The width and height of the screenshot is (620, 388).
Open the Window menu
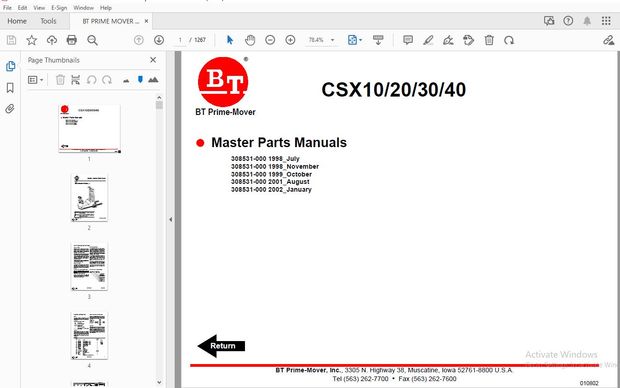[83, 8]
